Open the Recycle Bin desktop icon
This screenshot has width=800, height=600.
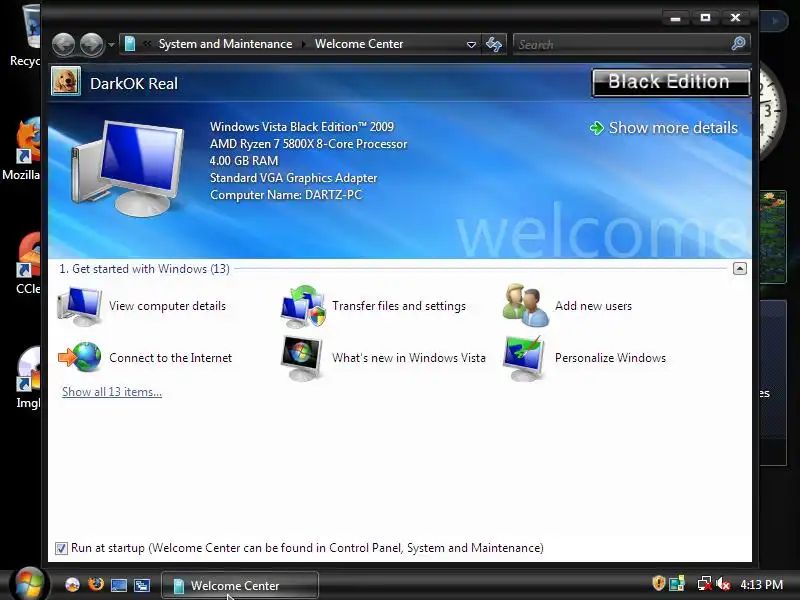pyautogui.click(x=25, y=36)
